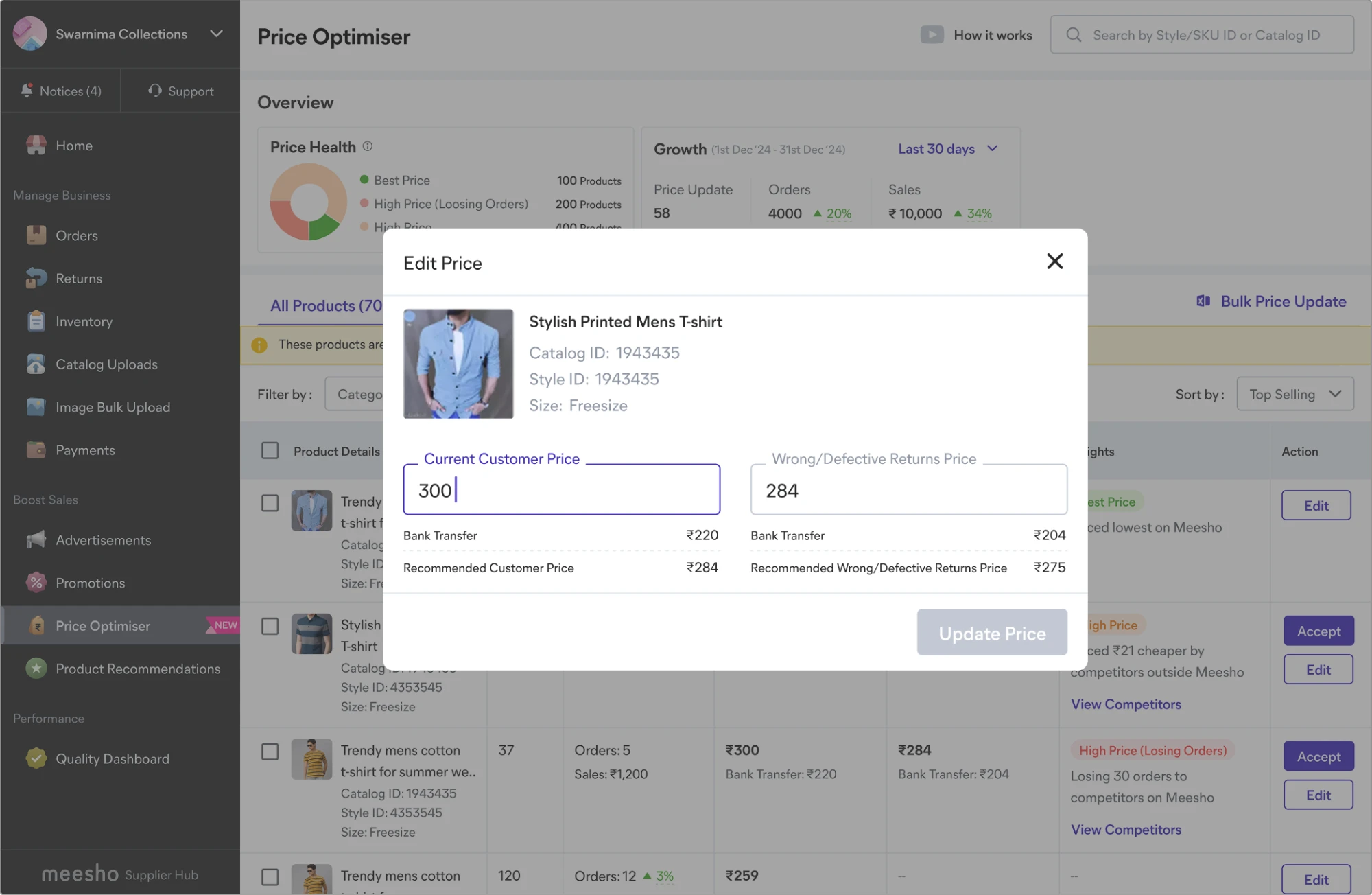Click Edit in the Best Price row
This screenshot has height=895, width=1372.
coord(1316,505)
